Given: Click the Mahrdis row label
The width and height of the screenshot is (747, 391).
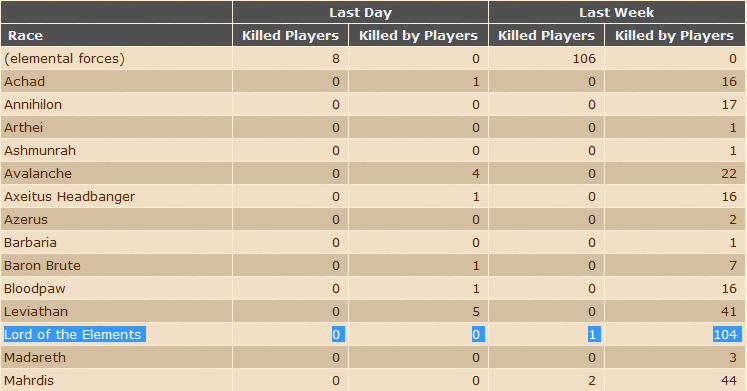Looking at the screenshot, I should [x=29, y=381].
